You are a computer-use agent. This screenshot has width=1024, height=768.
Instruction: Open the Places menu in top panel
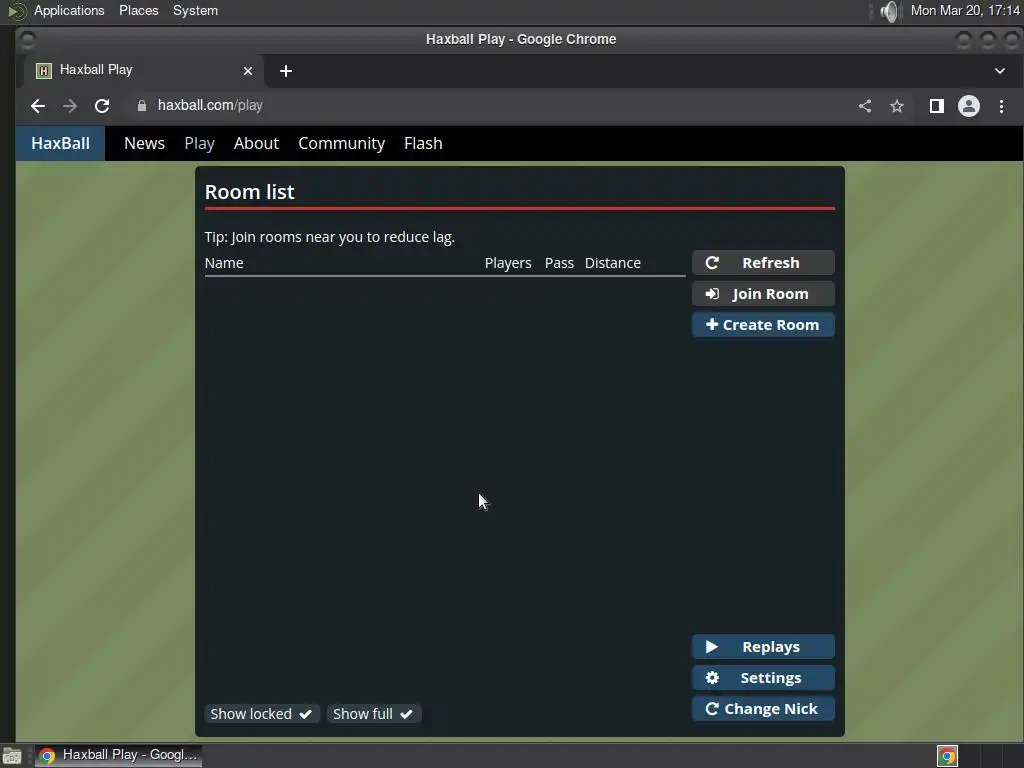coord(138,10)
